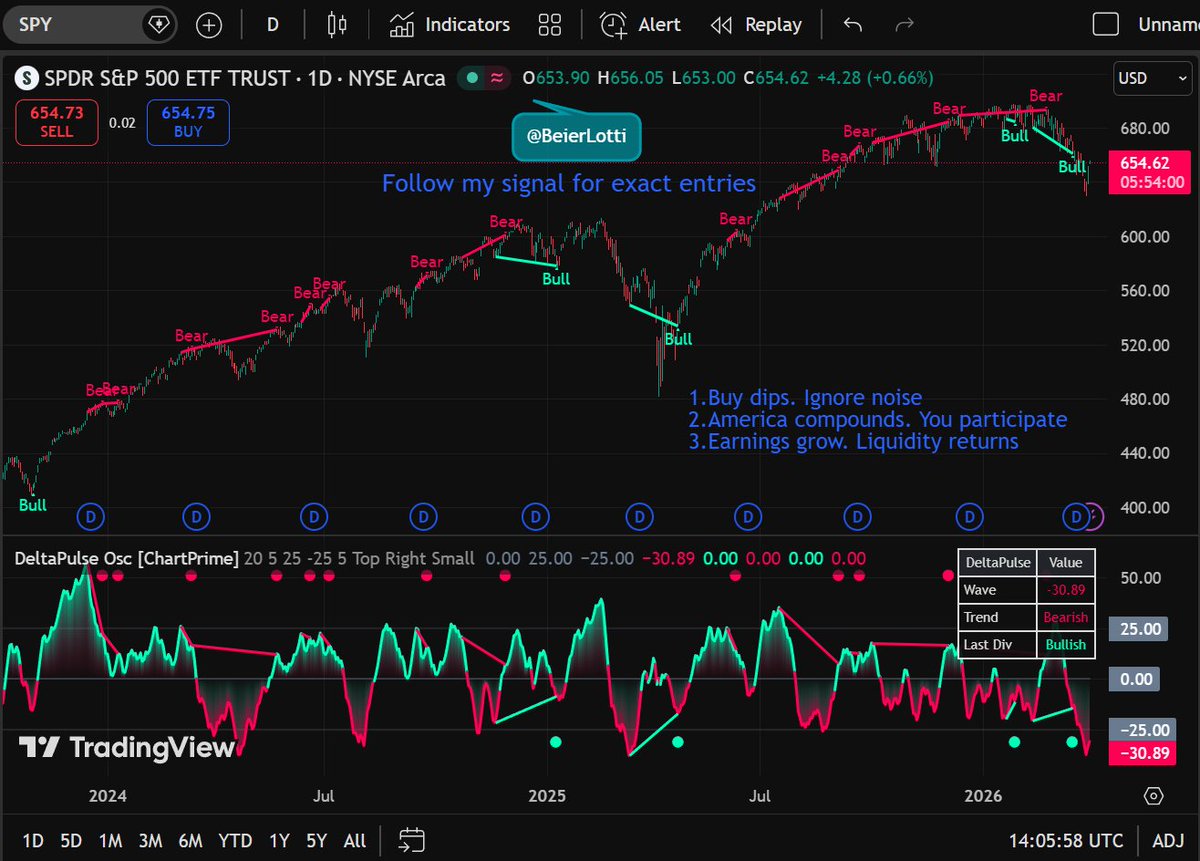This screenshot has height=861, width=1200.
Task: Click the red 654.73 SELL button
Action: 56,123
